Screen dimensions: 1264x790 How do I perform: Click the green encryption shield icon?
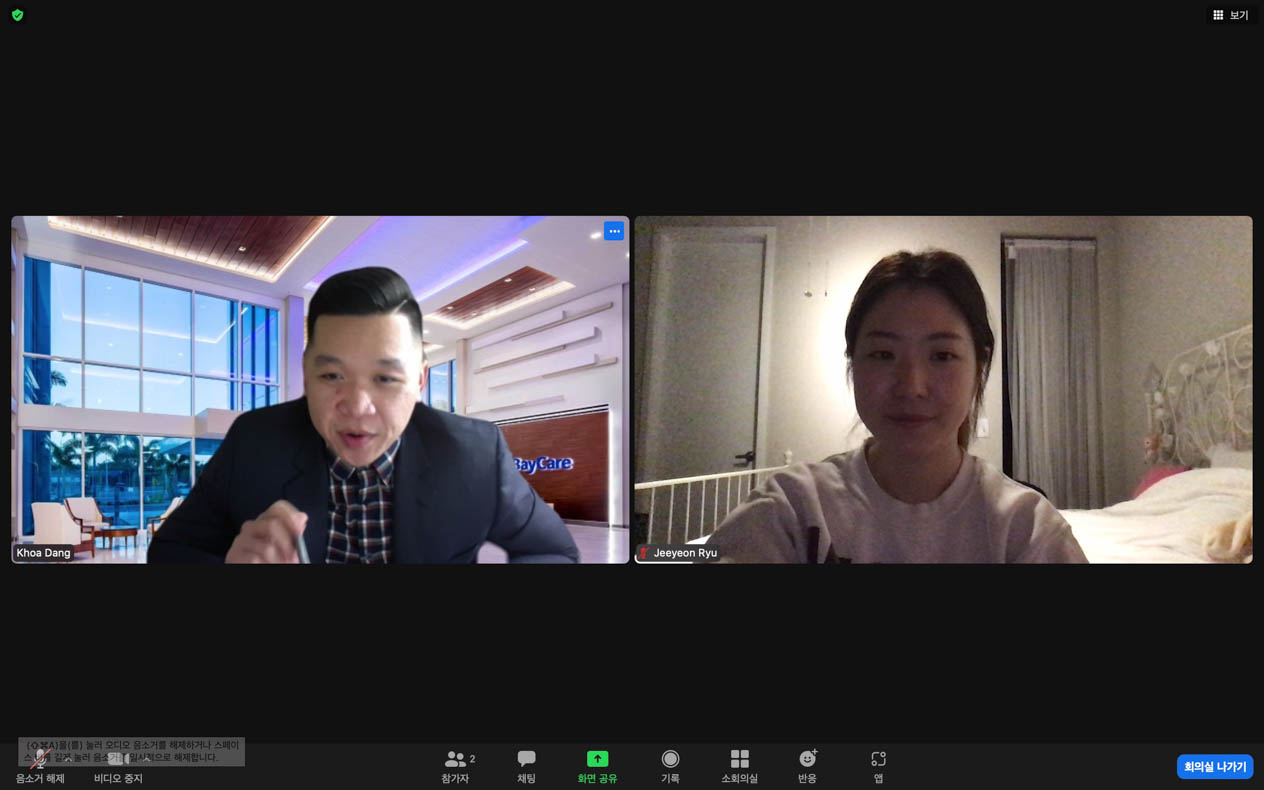point(17,15)
